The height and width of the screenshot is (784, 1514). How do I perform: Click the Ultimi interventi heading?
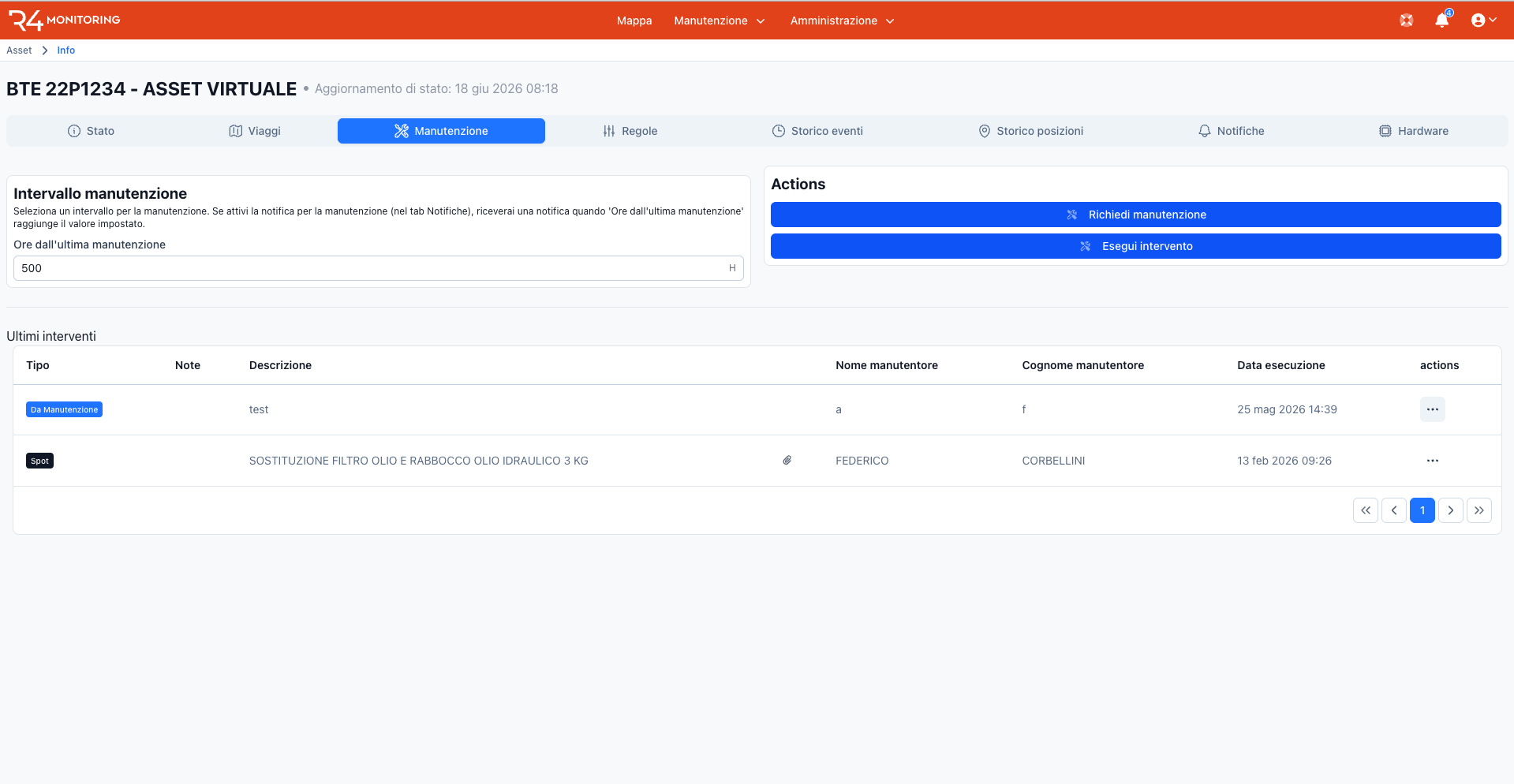[51, 336]
